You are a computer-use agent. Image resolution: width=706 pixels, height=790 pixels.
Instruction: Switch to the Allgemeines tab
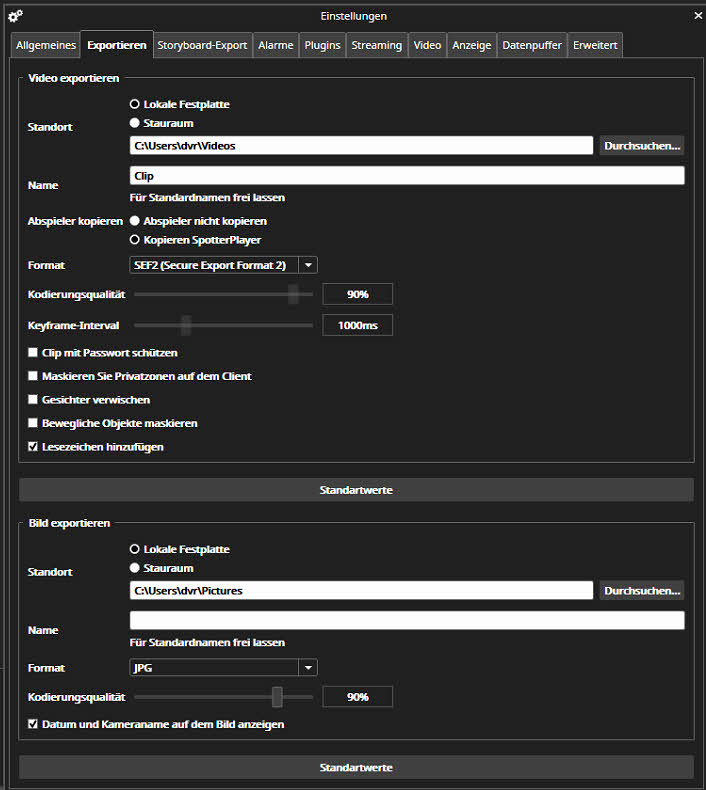(45, 45)
